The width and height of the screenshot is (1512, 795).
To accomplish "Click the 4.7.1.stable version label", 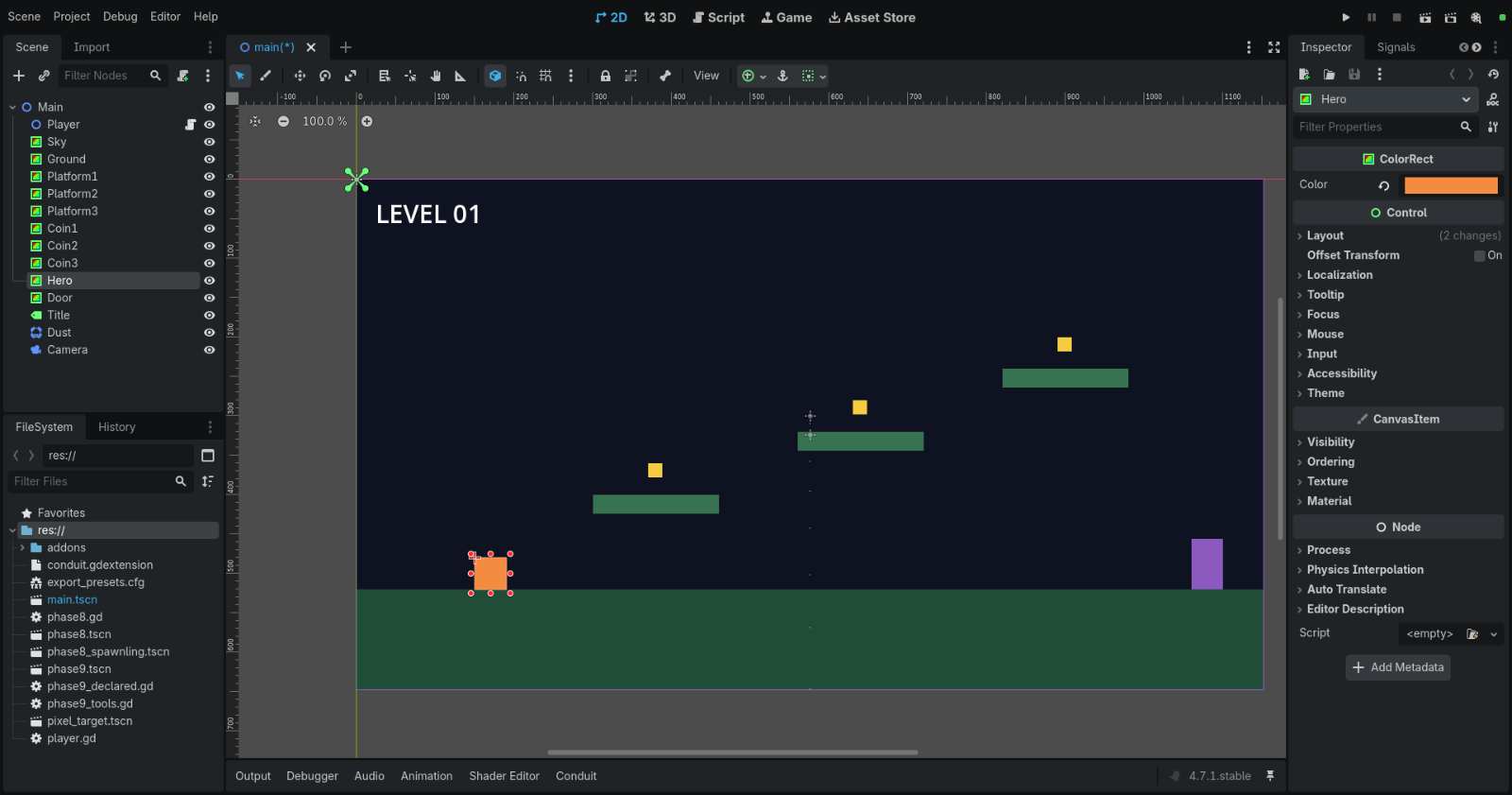I will tap(1219, 776).
